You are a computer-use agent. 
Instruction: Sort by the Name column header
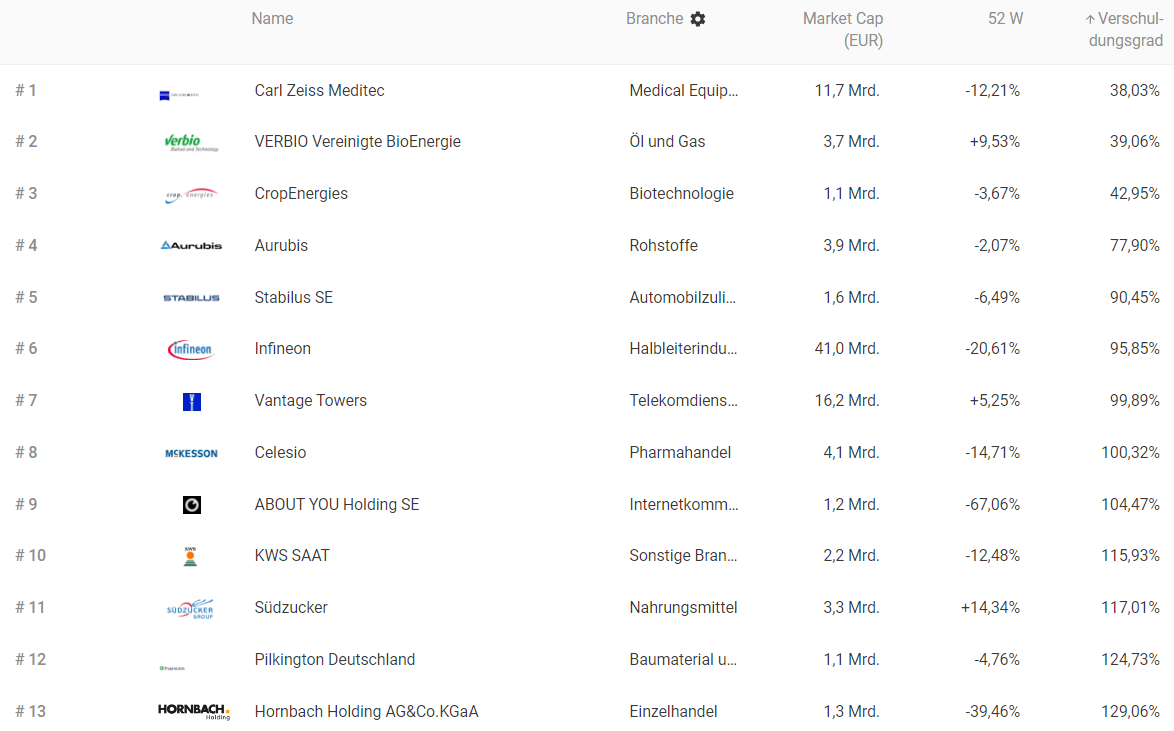(x=272, y=19)
